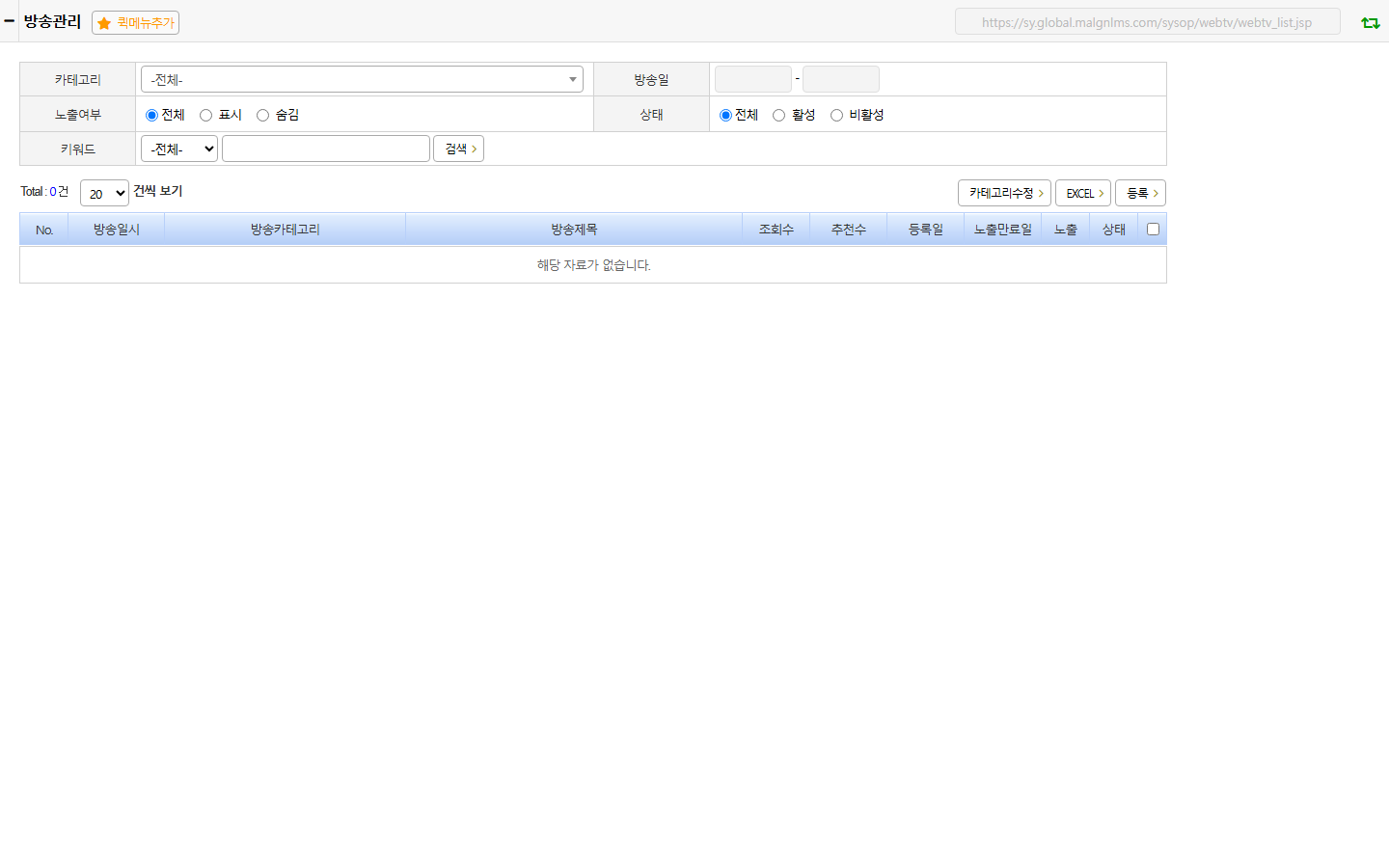The height and width of the screenshot is (868, 1389).
Task: Click the Total : 0건 count text
Action: point(44,192)
